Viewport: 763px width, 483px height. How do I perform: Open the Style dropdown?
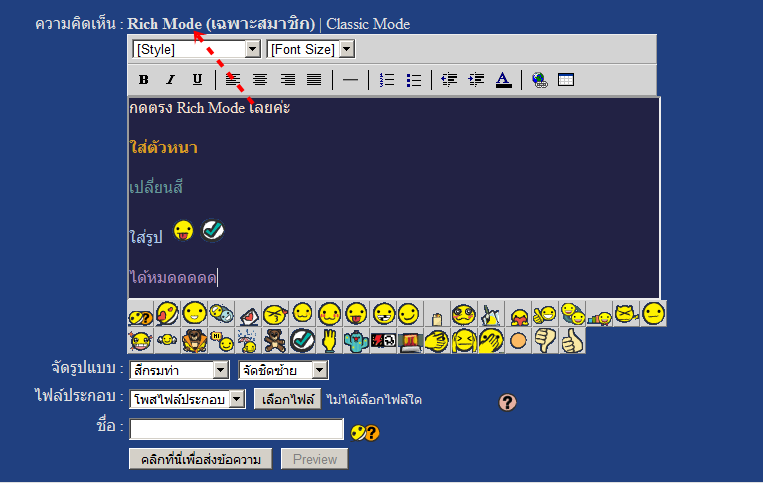coord(197,49)
